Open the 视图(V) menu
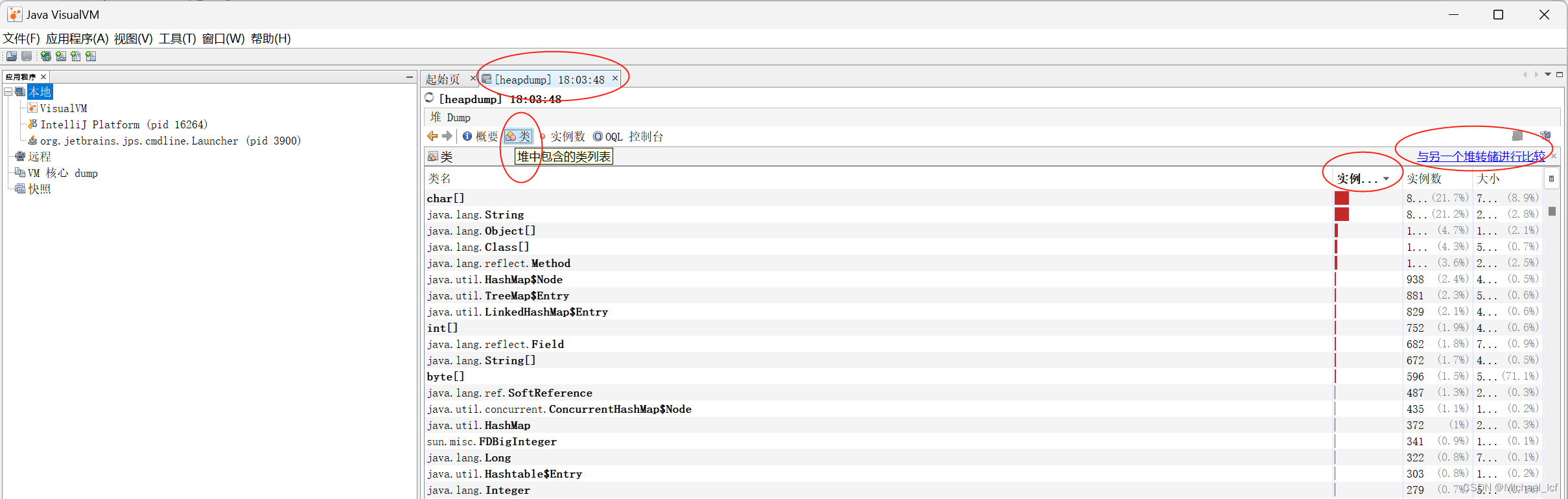This screenshot has height=499, width=1568. pos(134,38)
